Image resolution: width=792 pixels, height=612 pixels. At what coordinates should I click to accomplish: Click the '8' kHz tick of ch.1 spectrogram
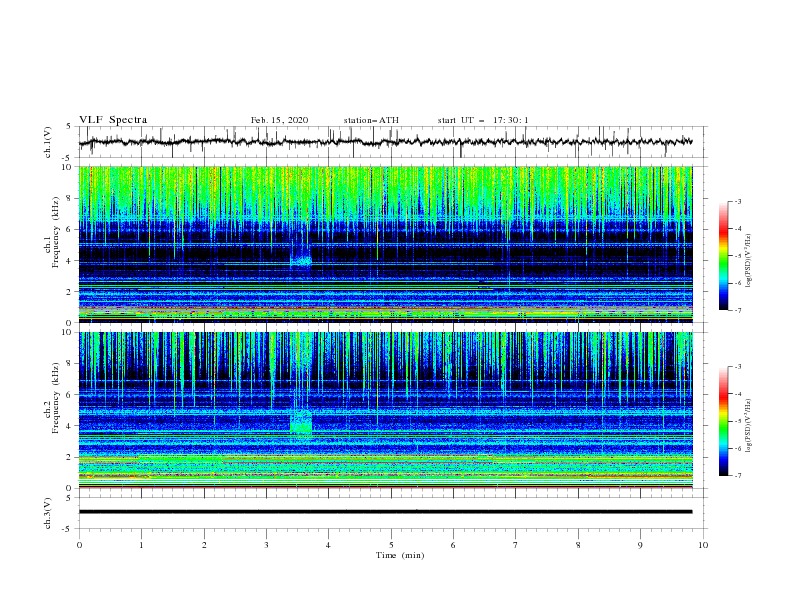click(x=70, y=198)
